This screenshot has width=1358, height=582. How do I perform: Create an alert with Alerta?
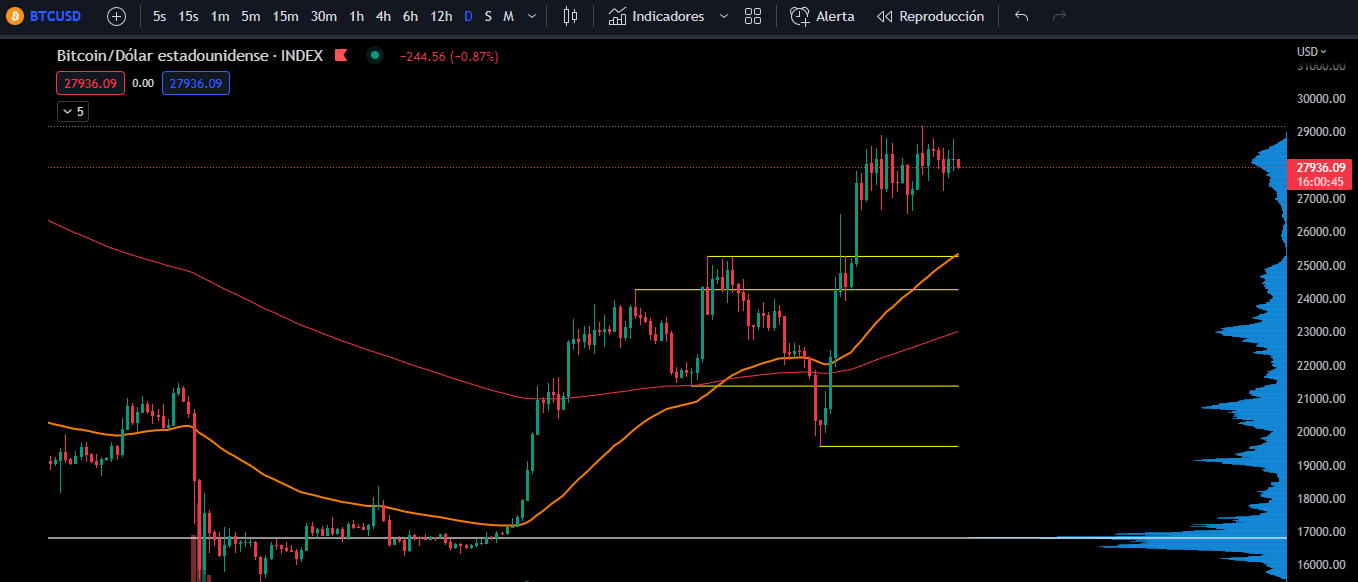823,16
